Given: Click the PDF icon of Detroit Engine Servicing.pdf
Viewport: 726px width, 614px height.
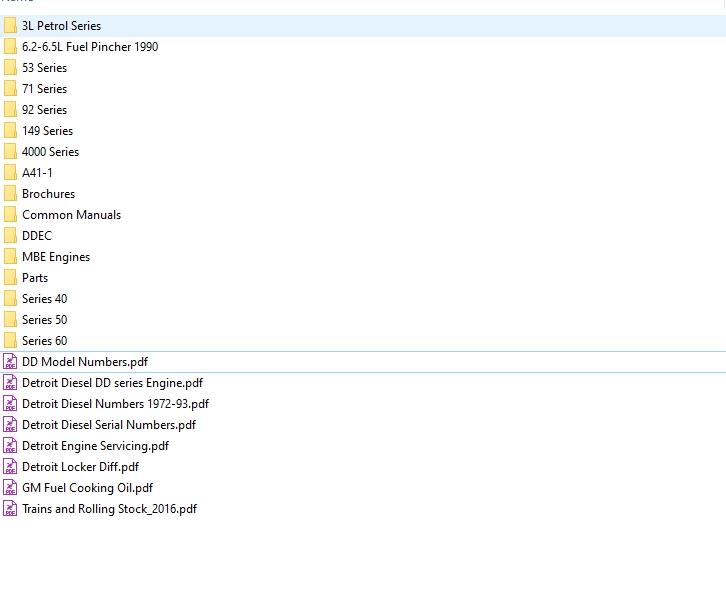Looking at the screenshot, I should (10, 445).
